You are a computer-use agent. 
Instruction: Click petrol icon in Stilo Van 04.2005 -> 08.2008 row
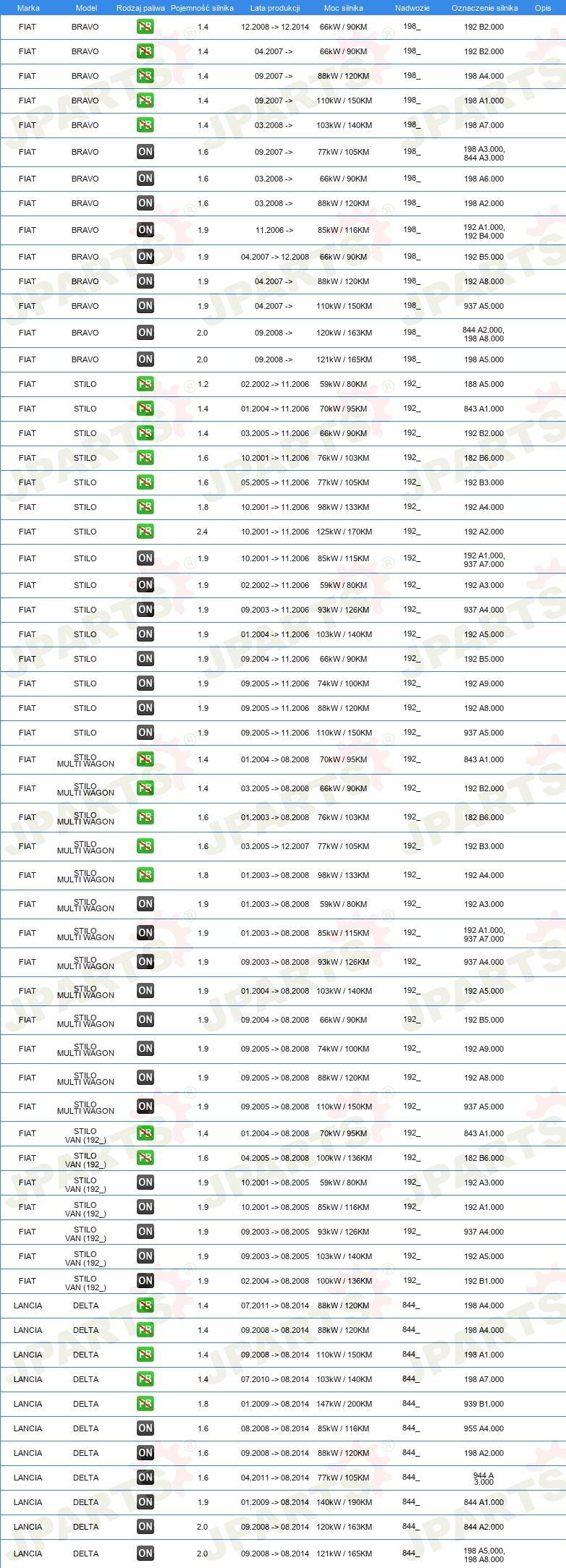pyautogui.click(x=145, y=1158)
